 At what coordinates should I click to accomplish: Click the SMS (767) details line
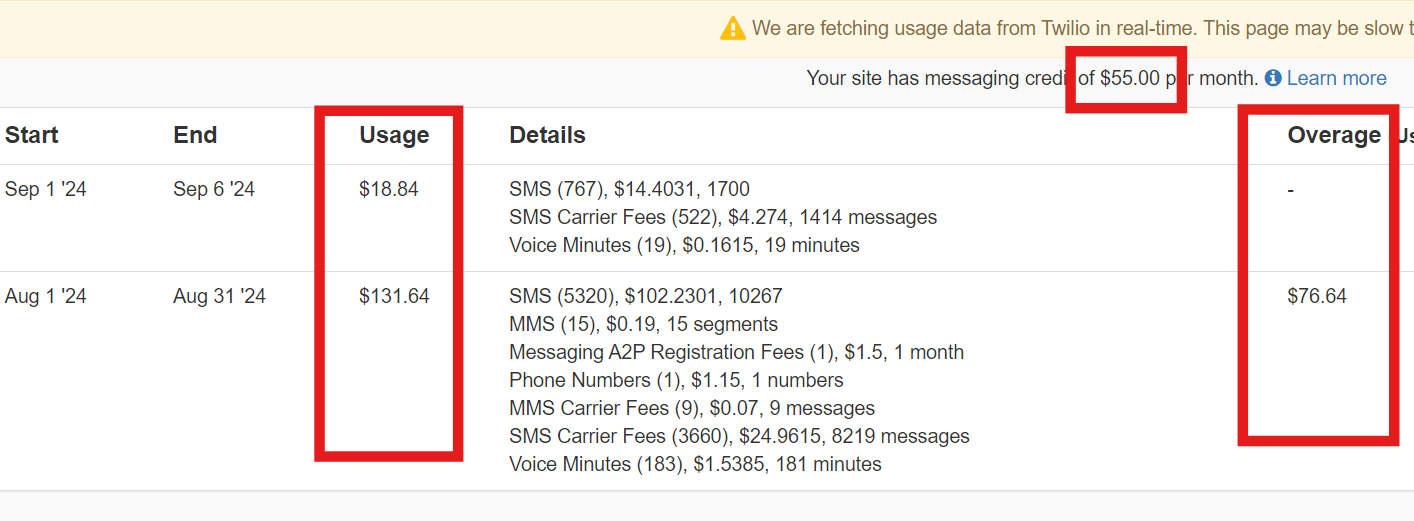coord(629,189)
